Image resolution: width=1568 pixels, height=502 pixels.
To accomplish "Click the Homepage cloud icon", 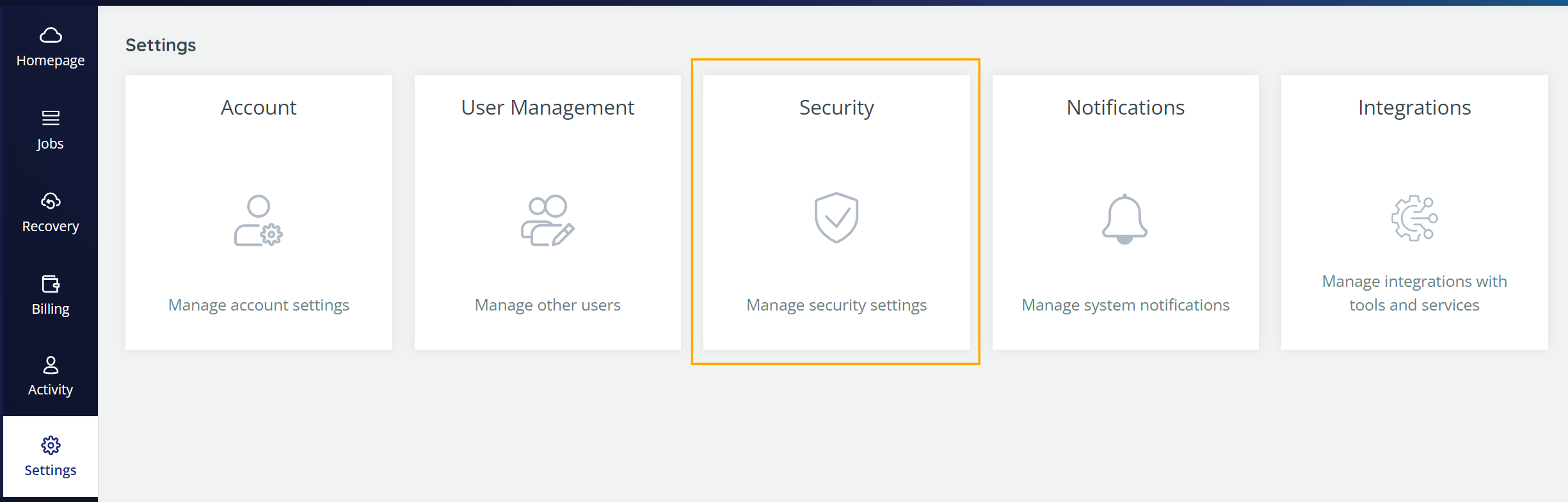I will point(51,35).
